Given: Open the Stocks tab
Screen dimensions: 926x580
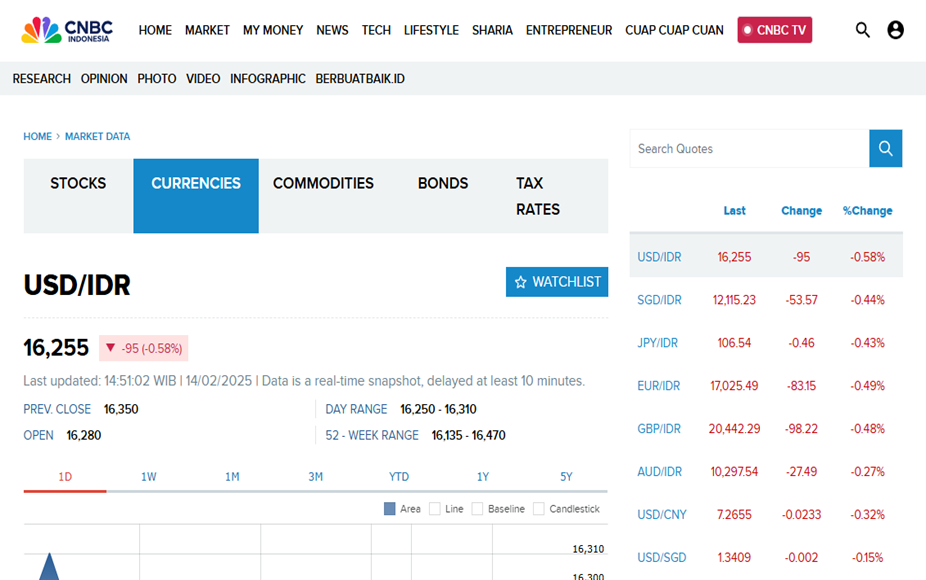Looking at the screenshot, I should tap(78, 184).
